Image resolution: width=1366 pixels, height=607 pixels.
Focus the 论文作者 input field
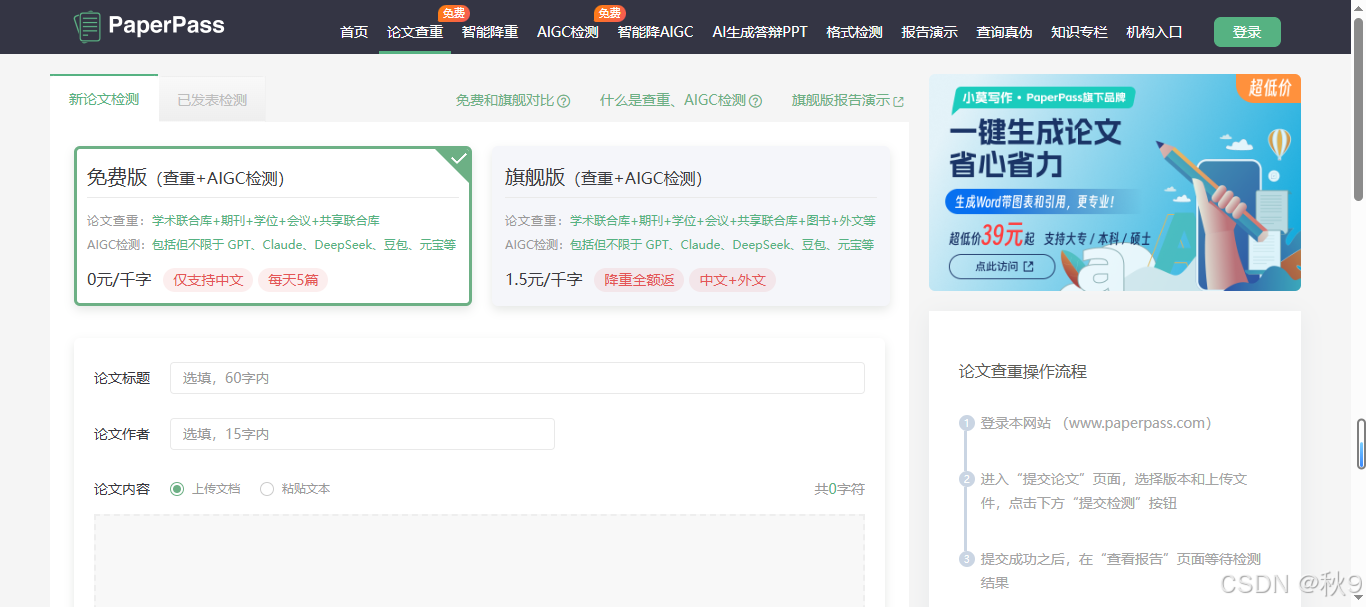(362, 434)
